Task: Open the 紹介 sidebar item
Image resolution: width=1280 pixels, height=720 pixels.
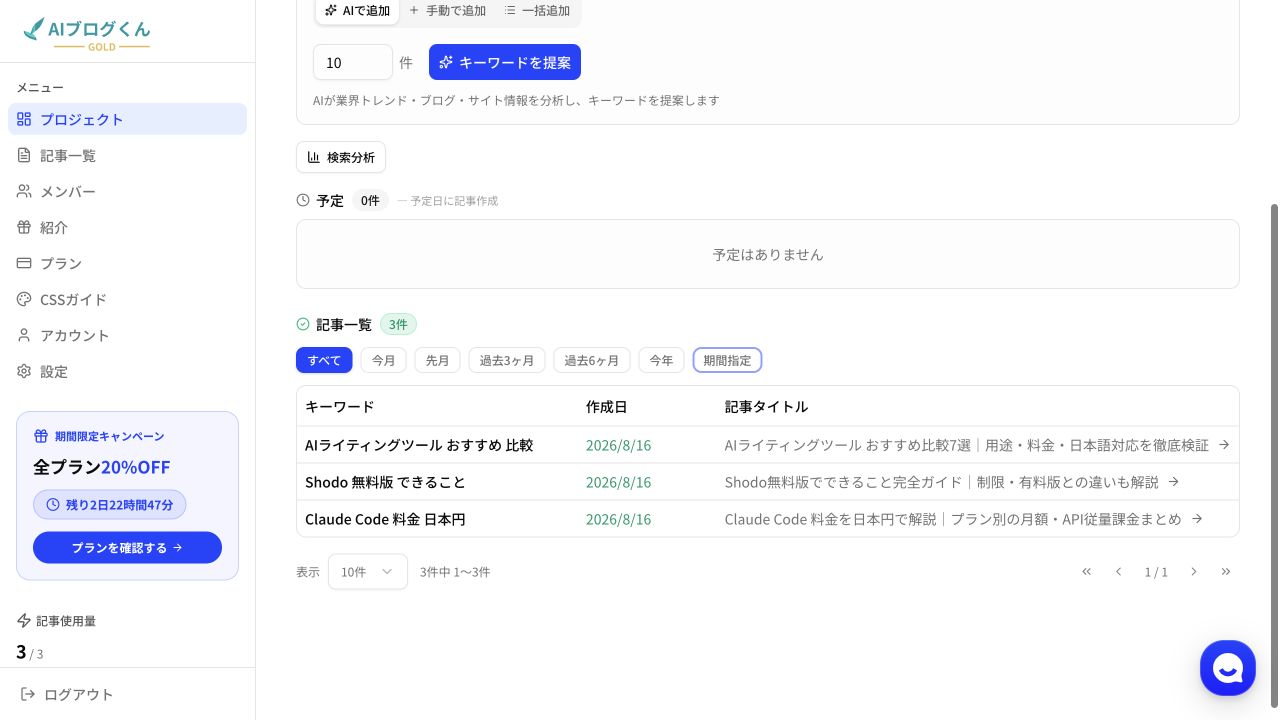Action: coord(127,227)
